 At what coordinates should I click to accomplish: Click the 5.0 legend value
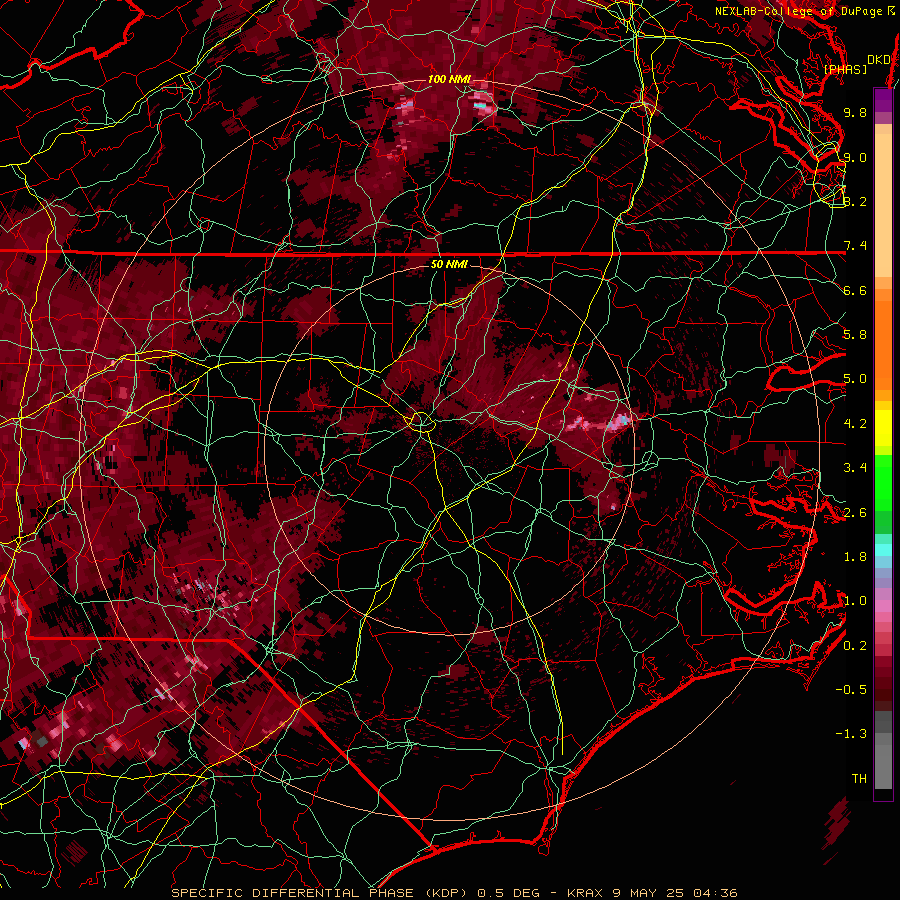click(x=855, y=379)
